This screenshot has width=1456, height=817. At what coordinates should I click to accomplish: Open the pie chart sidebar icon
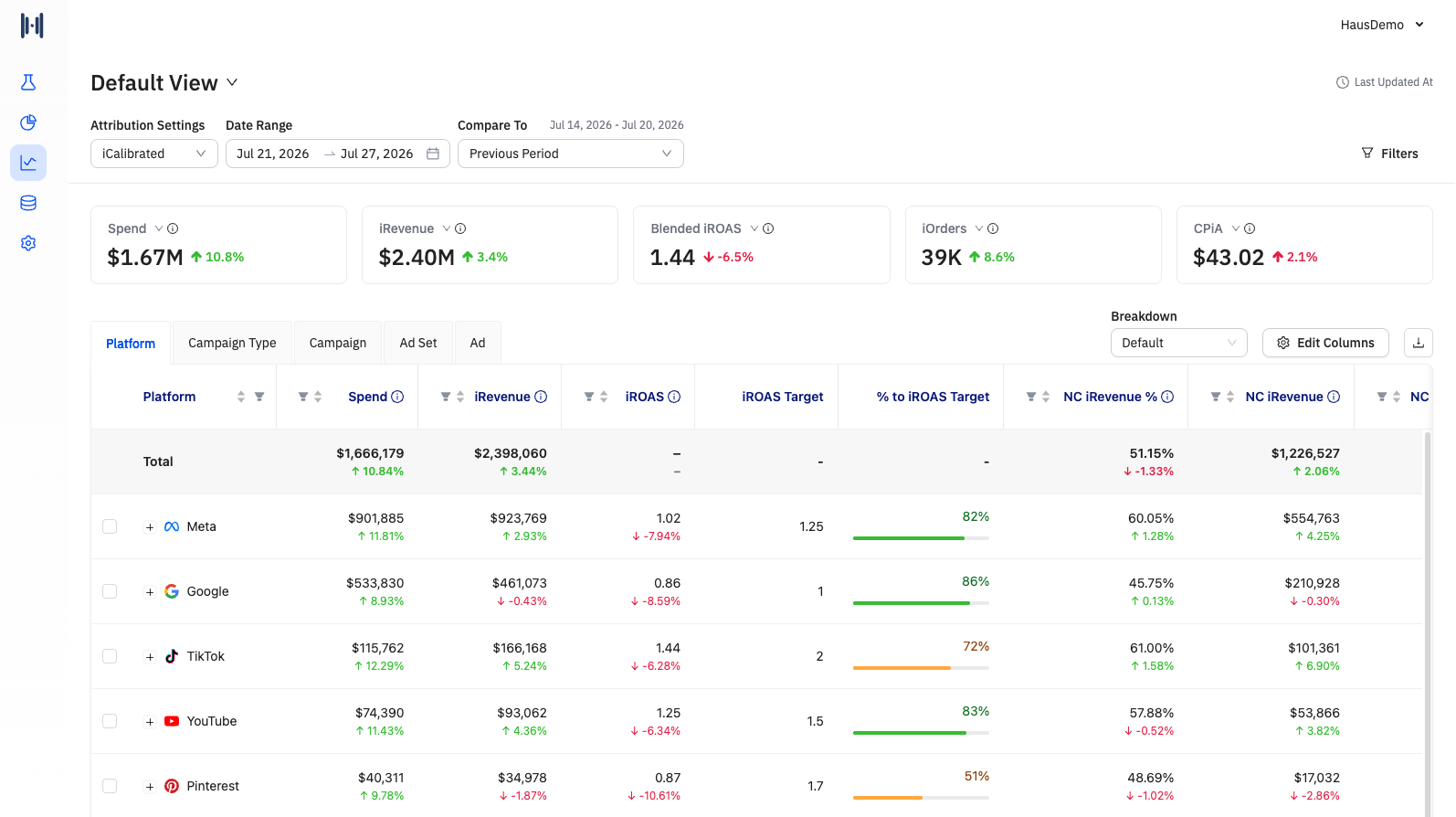point(28,122)
